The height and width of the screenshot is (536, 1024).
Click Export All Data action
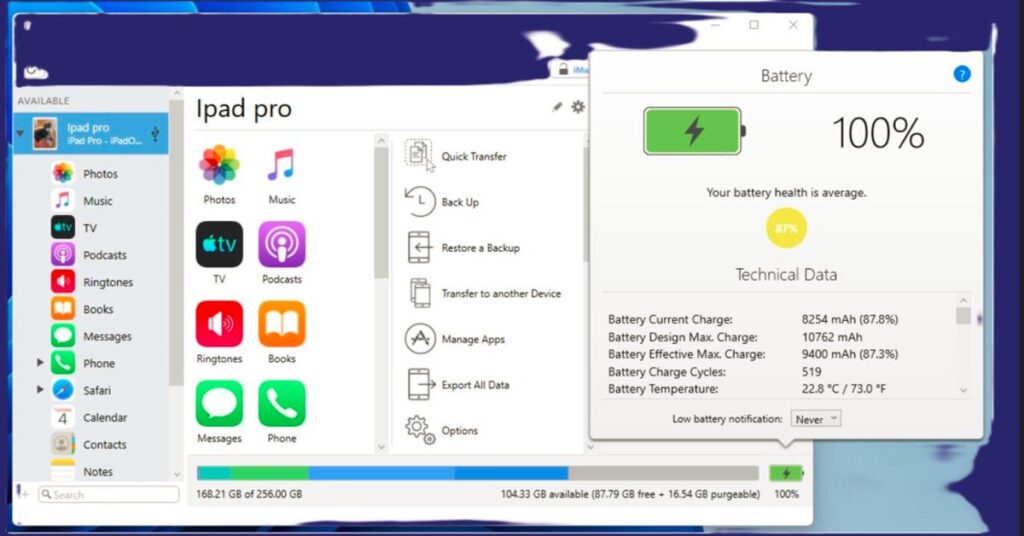tap(457, 385)
